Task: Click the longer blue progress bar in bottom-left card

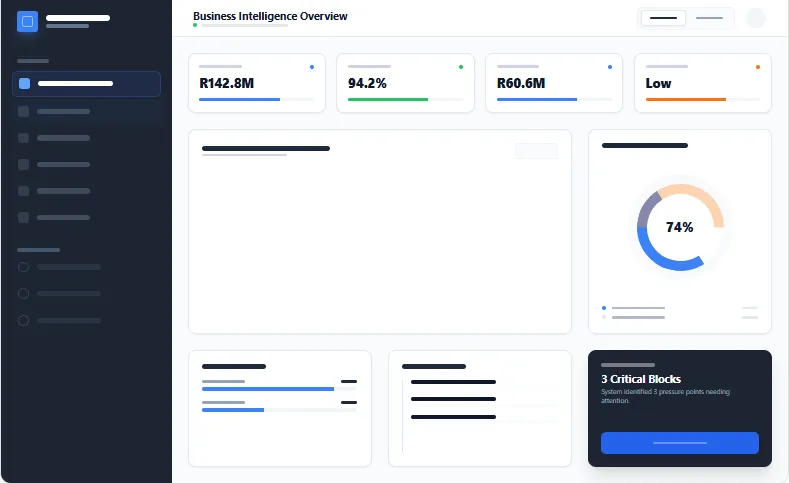Action: point(268,389)
